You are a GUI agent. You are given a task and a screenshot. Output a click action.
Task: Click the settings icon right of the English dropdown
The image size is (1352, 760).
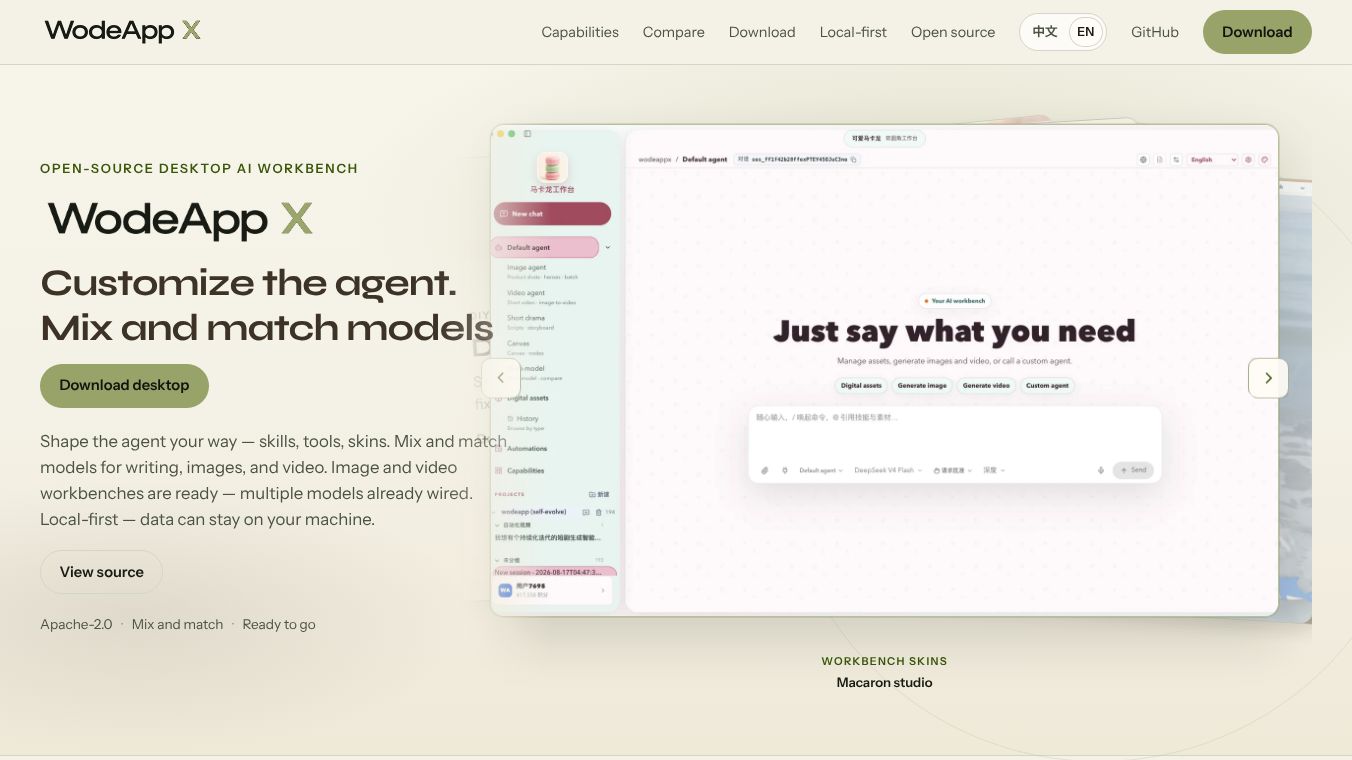coord(1248,159)
